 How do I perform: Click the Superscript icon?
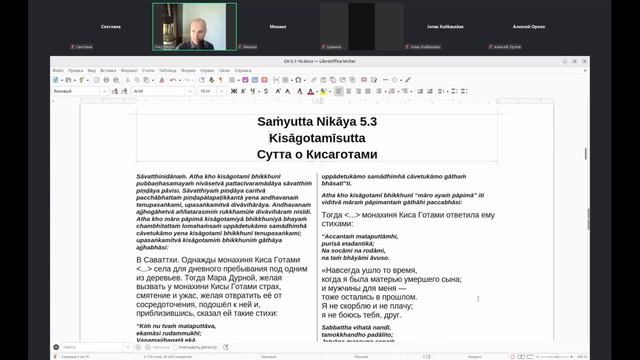[x=278, y=91]
